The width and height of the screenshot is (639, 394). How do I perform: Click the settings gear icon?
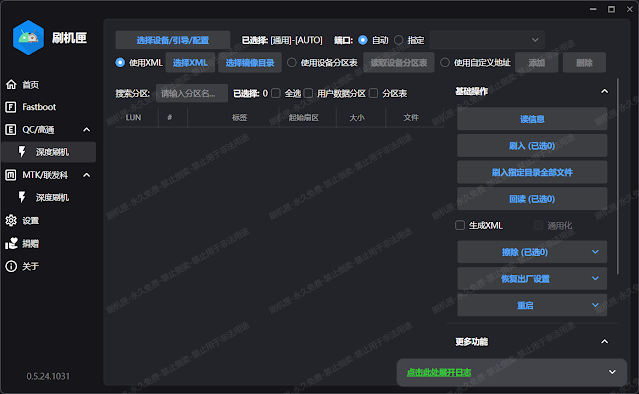pos(11,220)
